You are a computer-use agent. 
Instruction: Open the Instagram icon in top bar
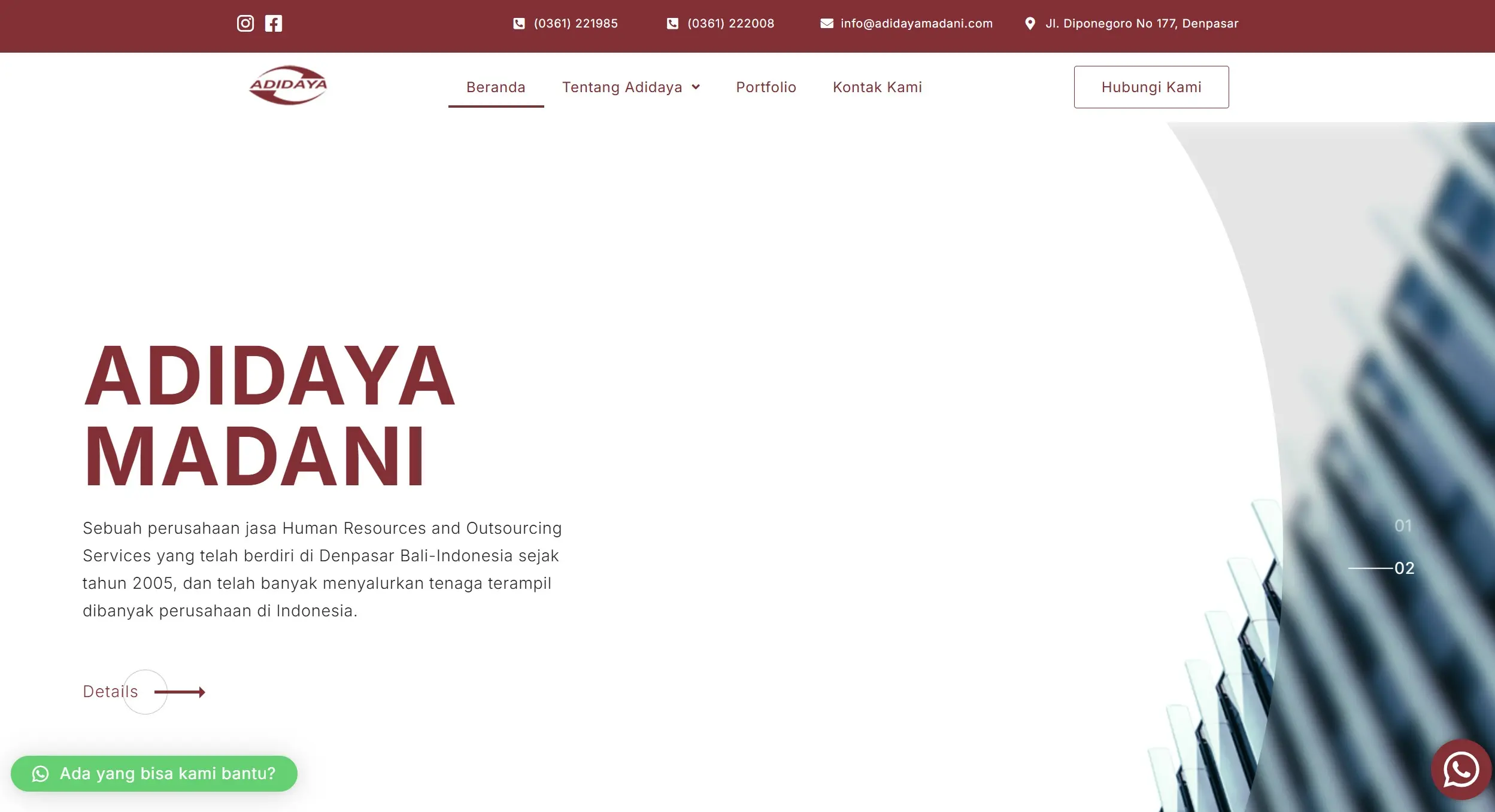[245, 23]
